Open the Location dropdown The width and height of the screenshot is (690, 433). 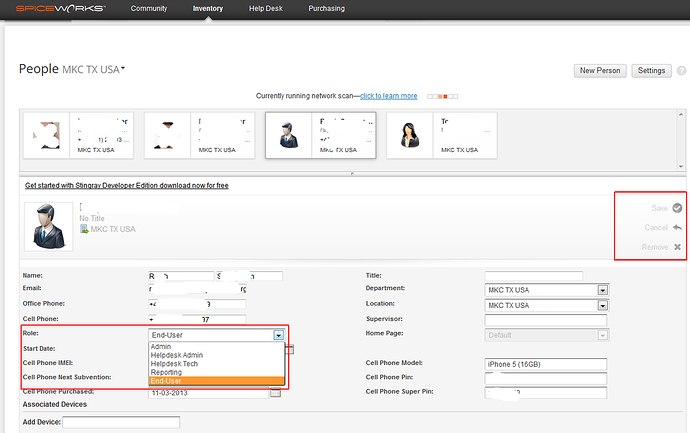click(x=547, y=305)
